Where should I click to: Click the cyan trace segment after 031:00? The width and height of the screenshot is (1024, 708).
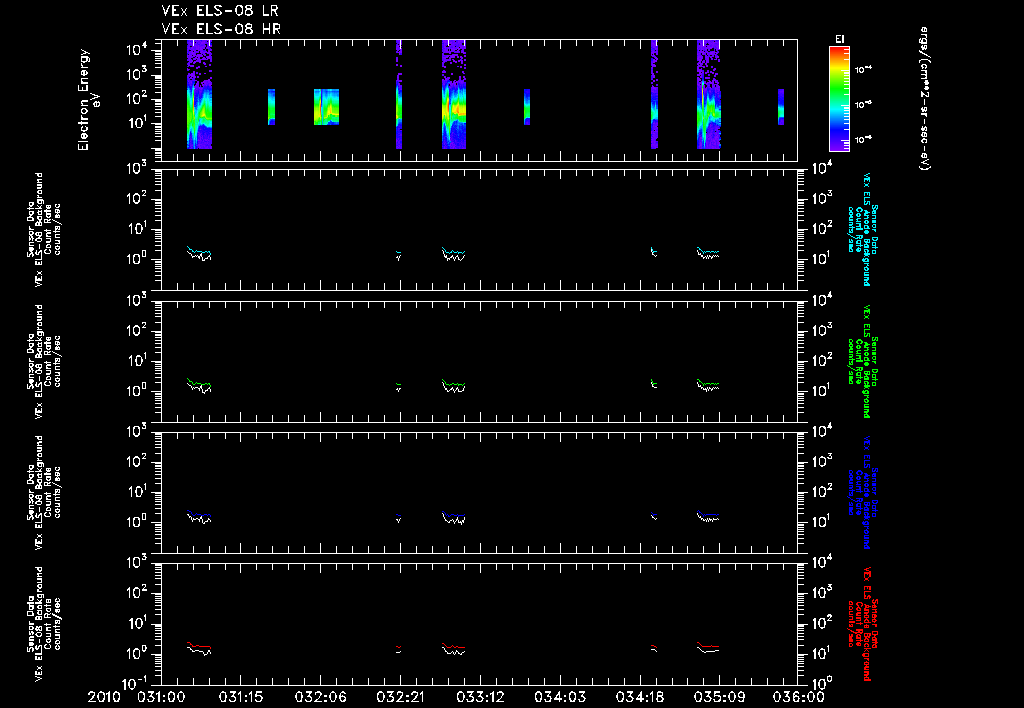coord(199,251)
